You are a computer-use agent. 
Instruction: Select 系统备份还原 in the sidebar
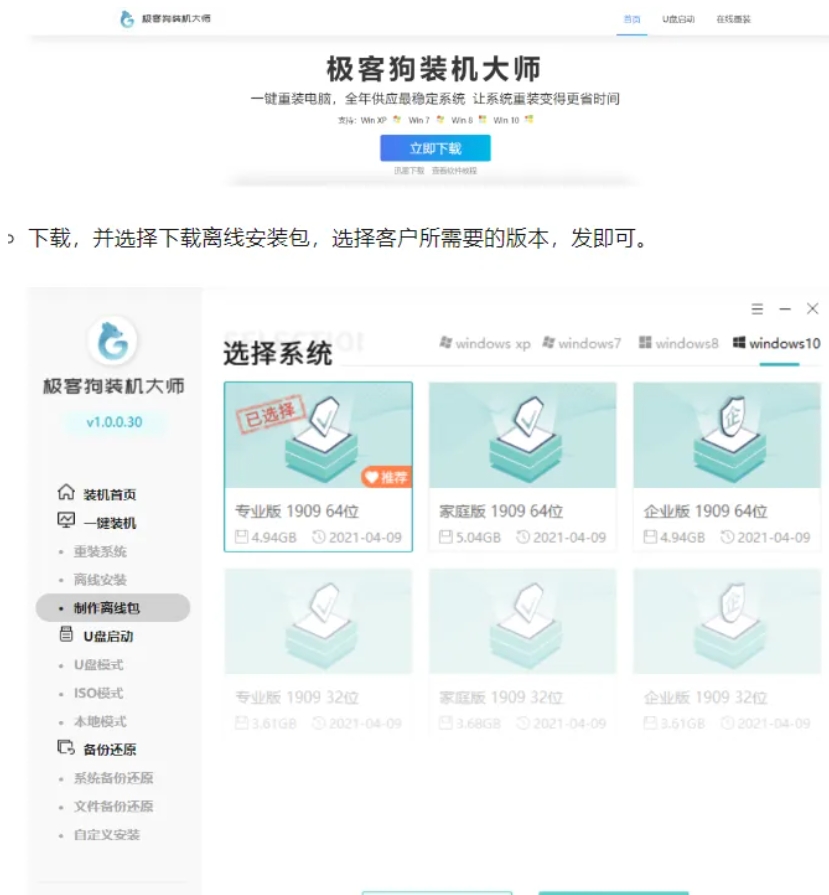(x=113, y=778)
